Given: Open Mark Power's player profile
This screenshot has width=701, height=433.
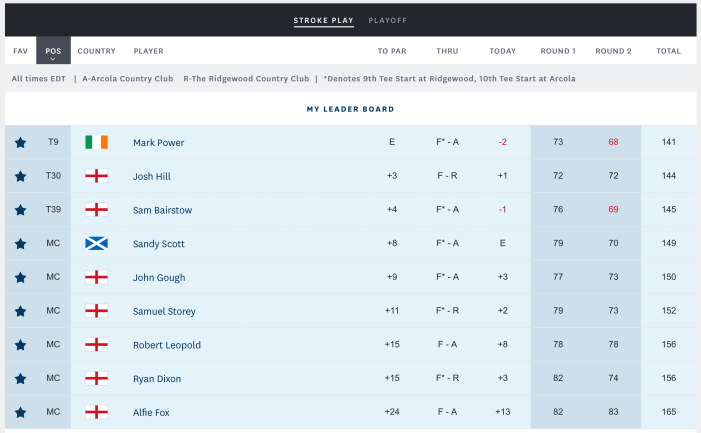Looking at the screenshot, I should (158, 143).
